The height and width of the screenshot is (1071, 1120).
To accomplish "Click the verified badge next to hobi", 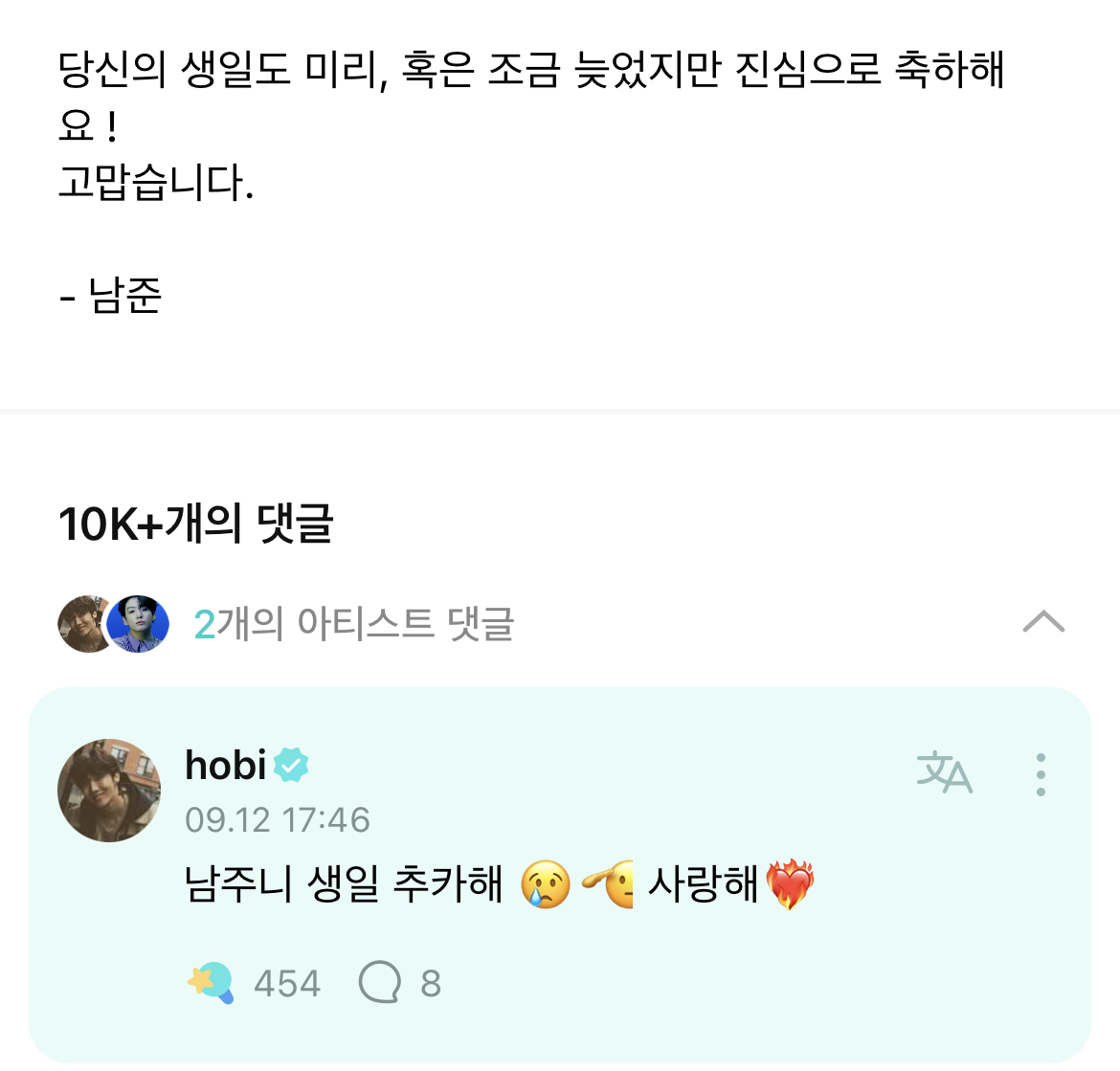I will coord(291,766).
